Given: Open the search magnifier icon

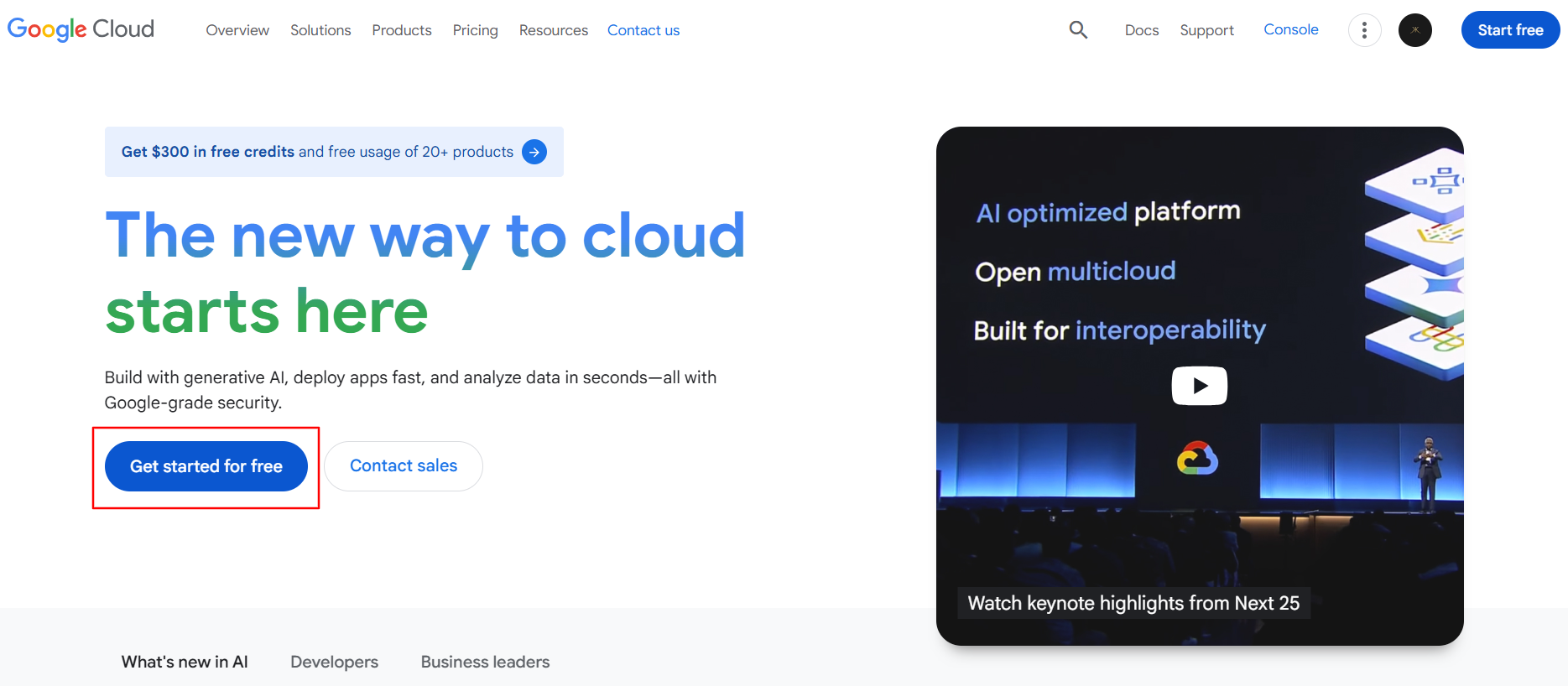Looking at the screenshot, I should (1078, 30).
